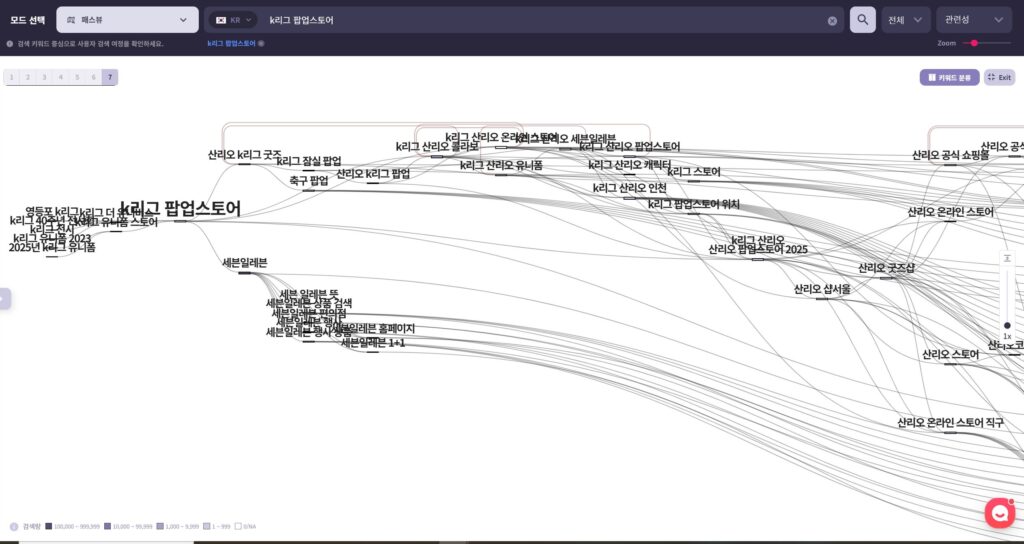The width and height of the screenshot is (1024, 544).
Task: Click the 키워드 분류 button
Action: pos(949,77)
